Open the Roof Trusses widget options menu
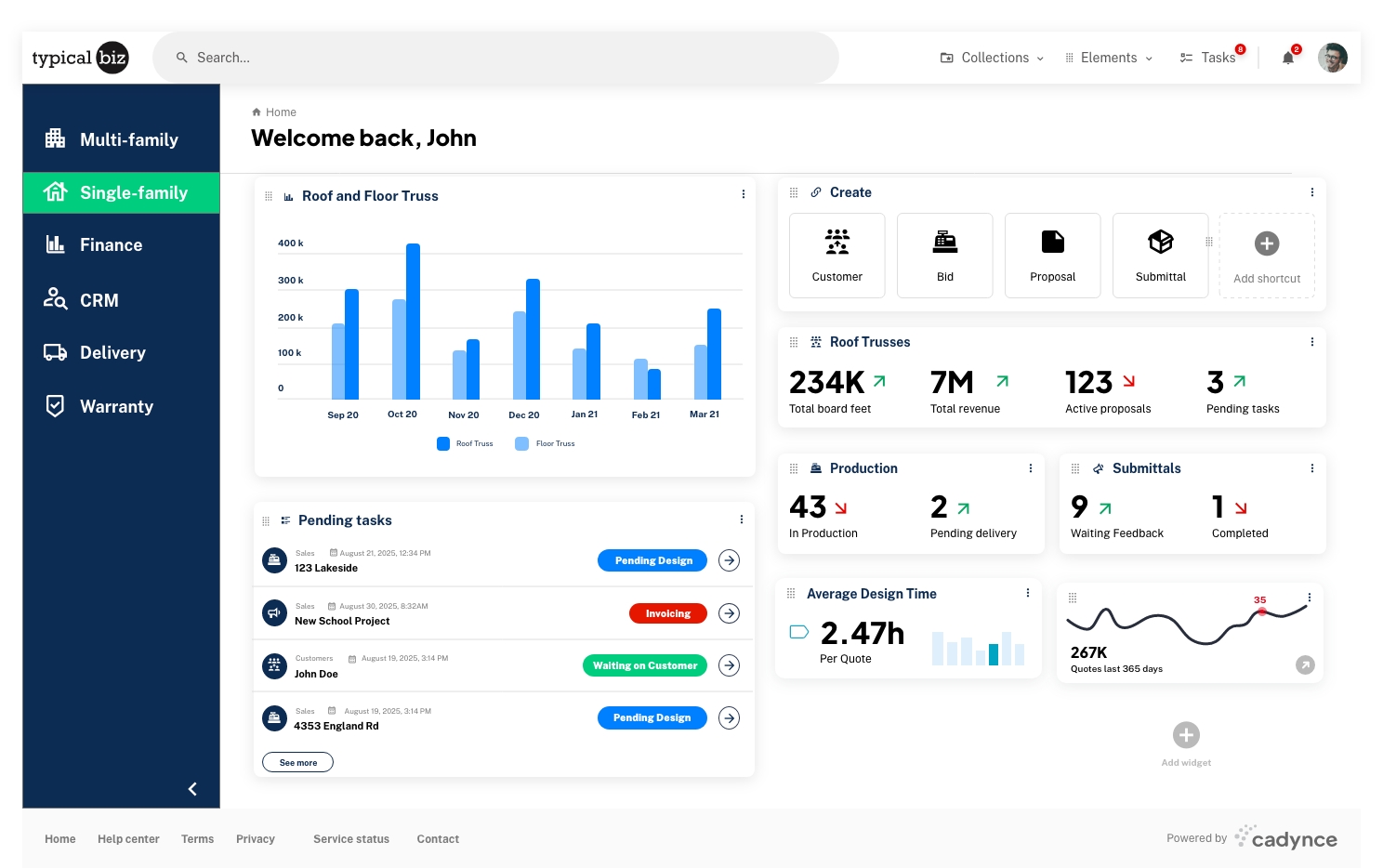Image resolution: width=1383 pixels, height=868 pixels. [1312, 342]
